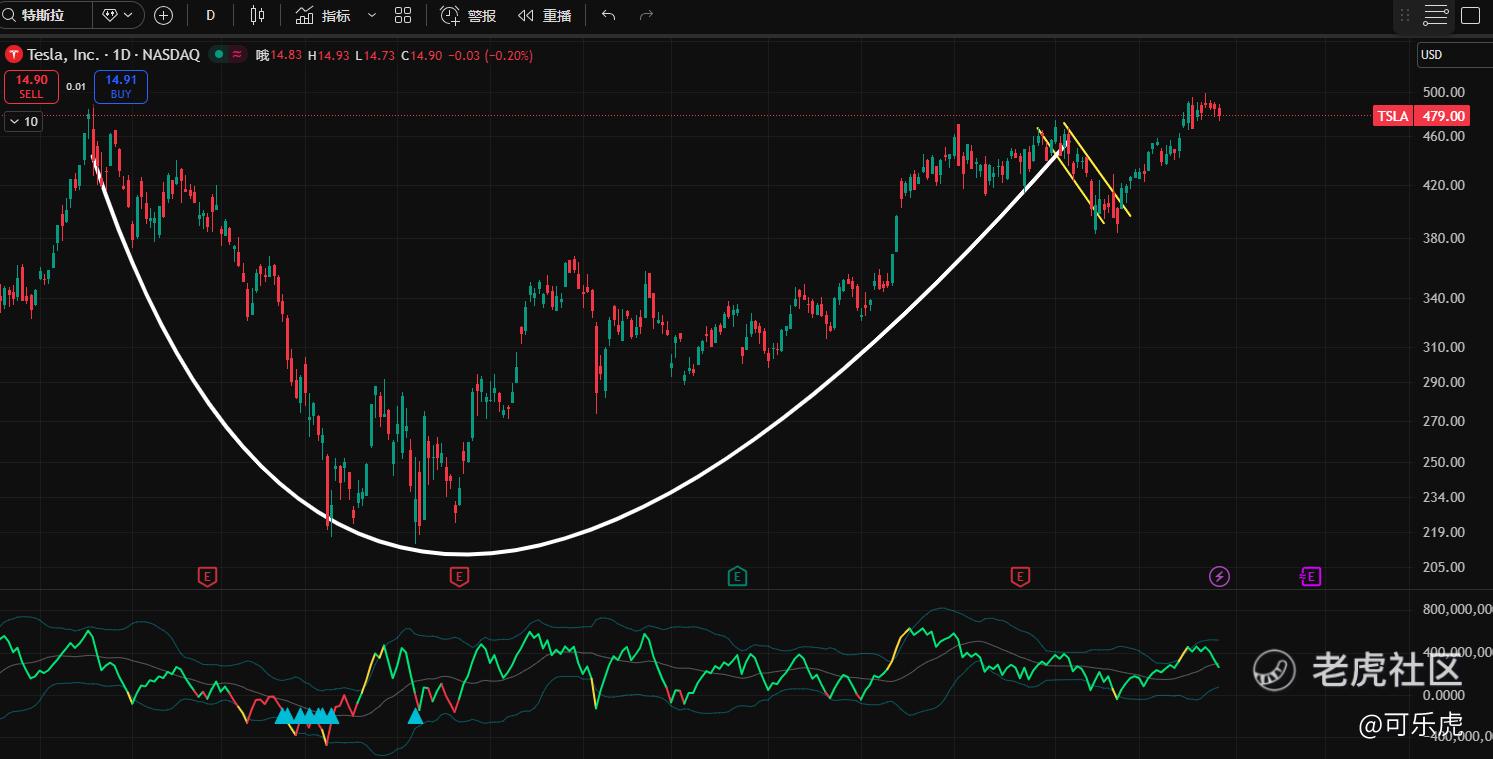This screenshot has height=759, width=1493.
Task: Click the 14.90 SELL button
Action: tap(31, 87)
